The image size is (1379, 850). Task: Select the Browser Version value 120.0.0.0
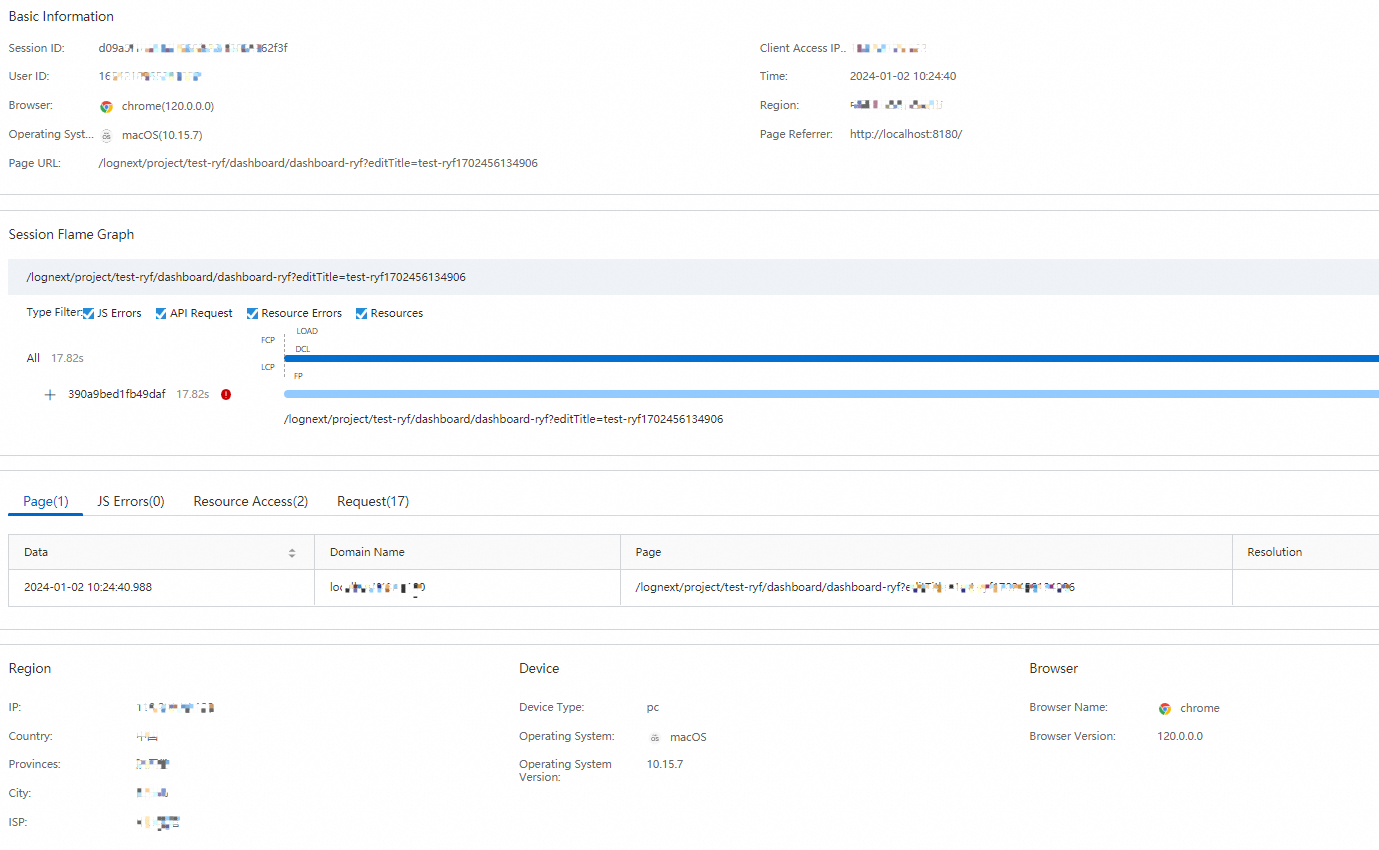[1180, 737]
